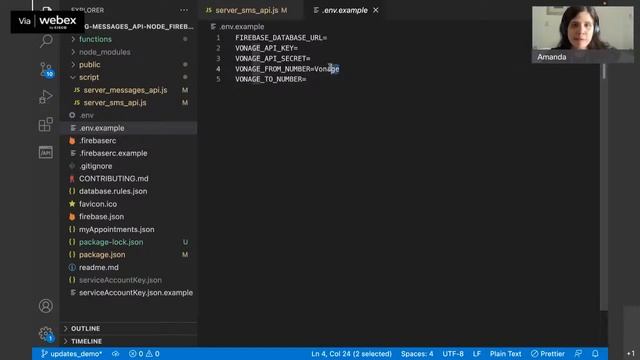Click the feedback icon in status bar
640x360 pixels.
578,354
